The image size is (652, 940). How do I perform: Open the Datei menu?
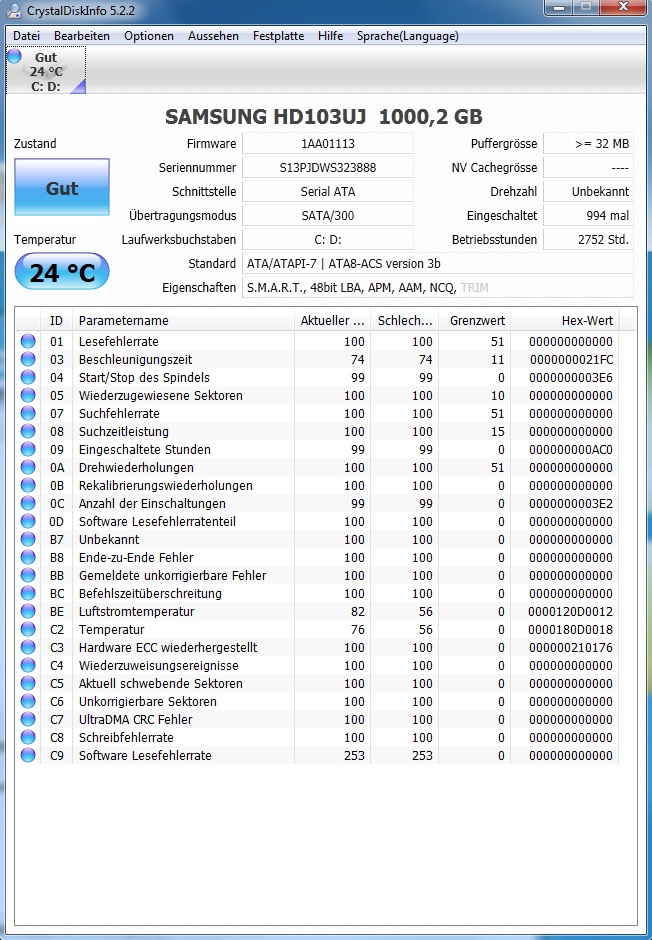[26, 36]
